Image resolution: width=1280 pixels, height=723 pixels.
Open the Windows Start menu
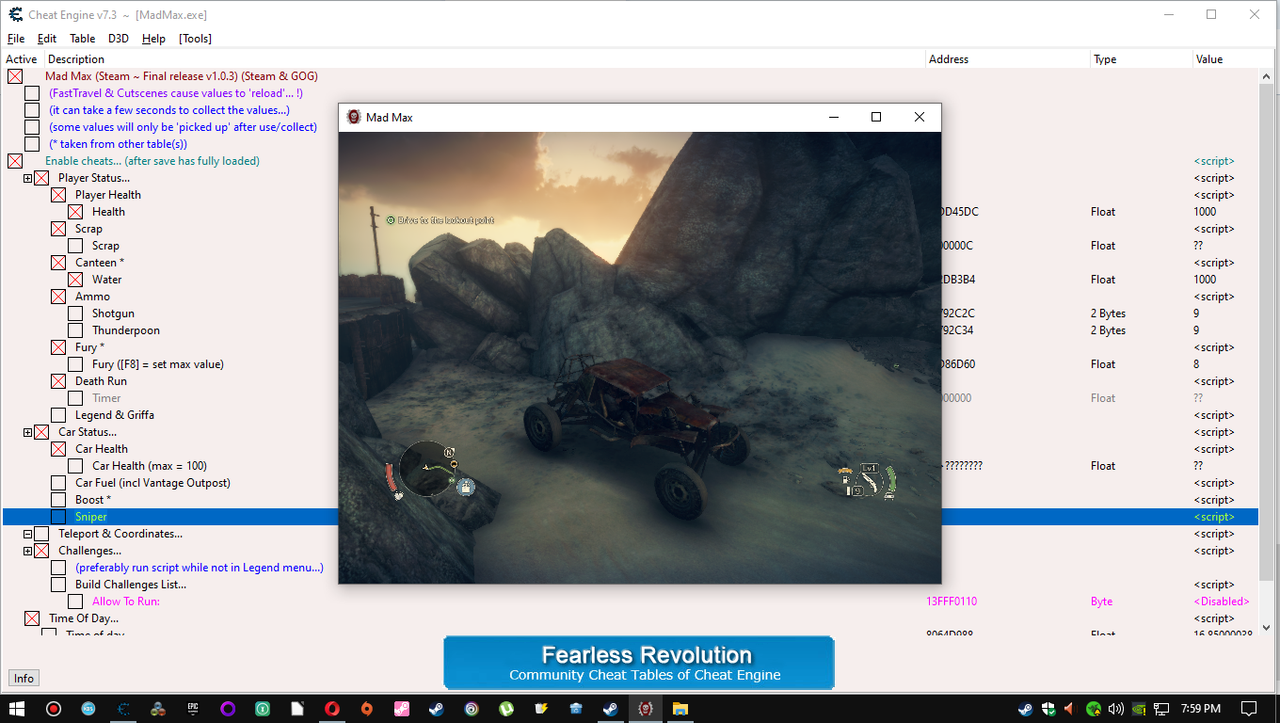pyautogui.click(x=18, y=709)
